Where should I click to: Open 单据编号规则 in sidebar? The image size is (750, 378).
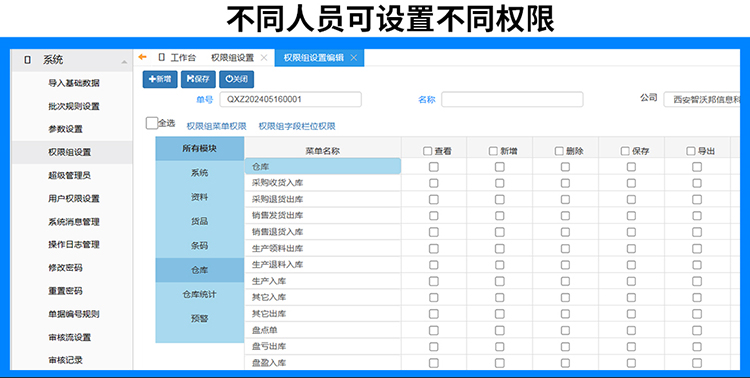(74, 314)
